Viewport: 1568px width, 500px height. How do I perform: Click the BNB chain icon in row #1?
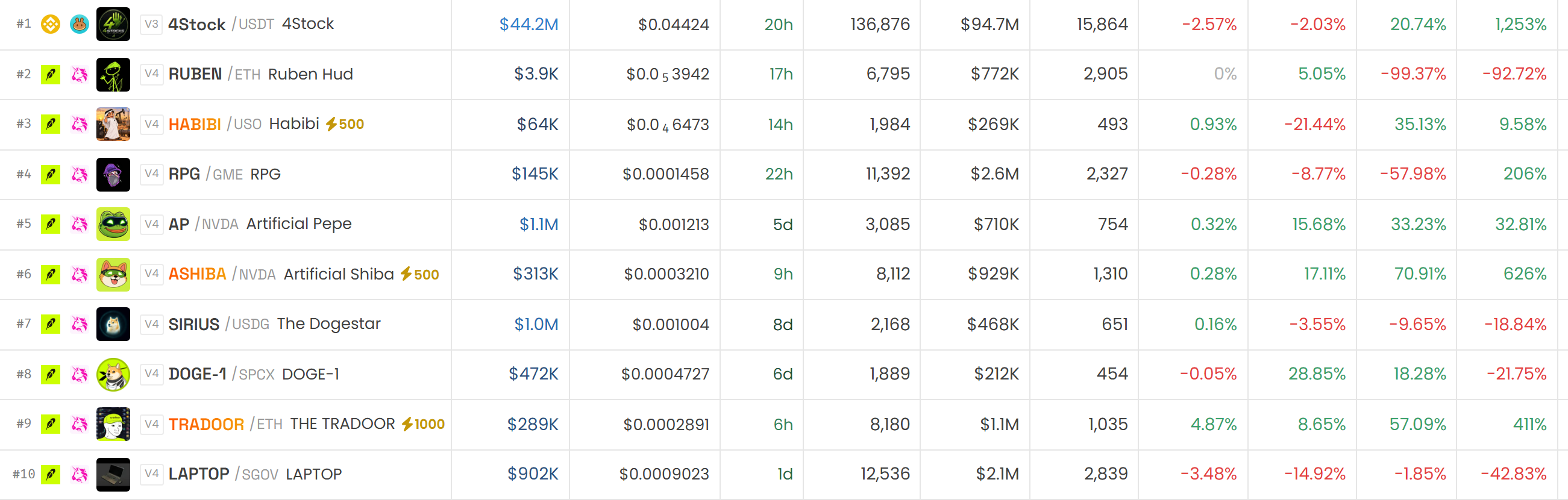tap(51, 24)
